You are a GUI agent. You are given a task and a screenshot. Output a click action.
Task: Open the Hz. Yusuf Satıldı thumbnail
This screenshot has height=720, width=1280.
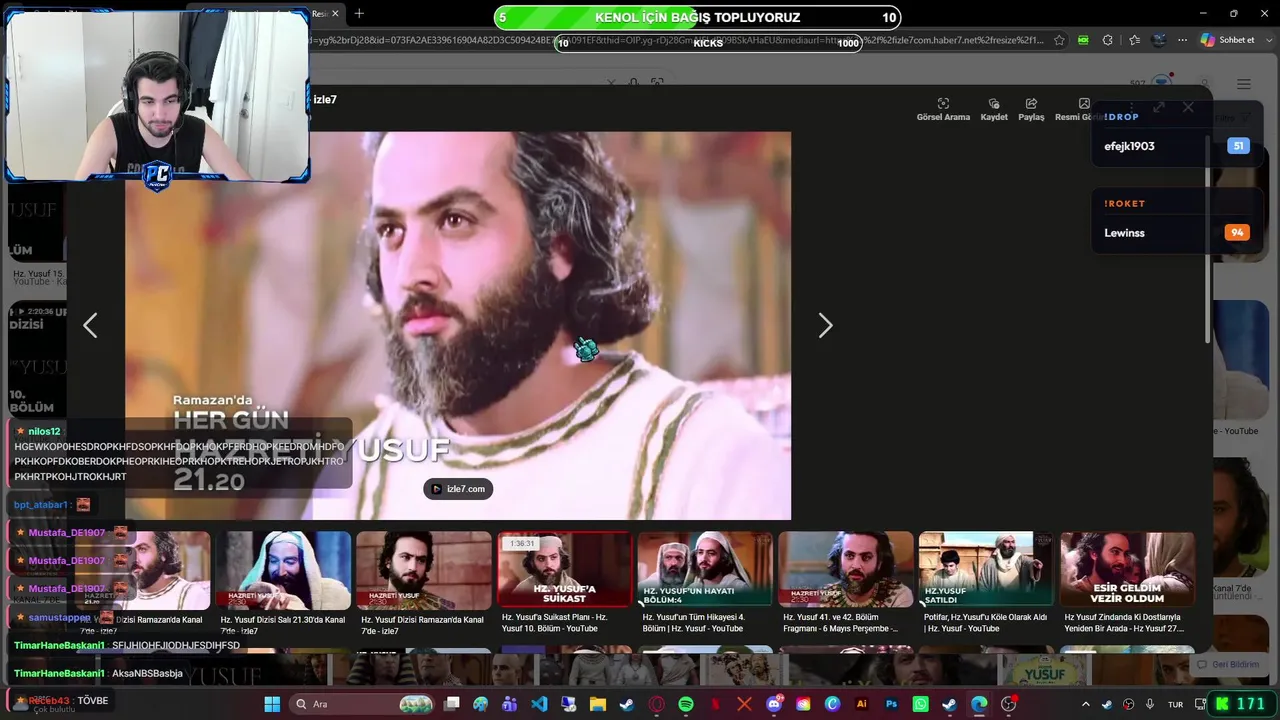point(986,569)
